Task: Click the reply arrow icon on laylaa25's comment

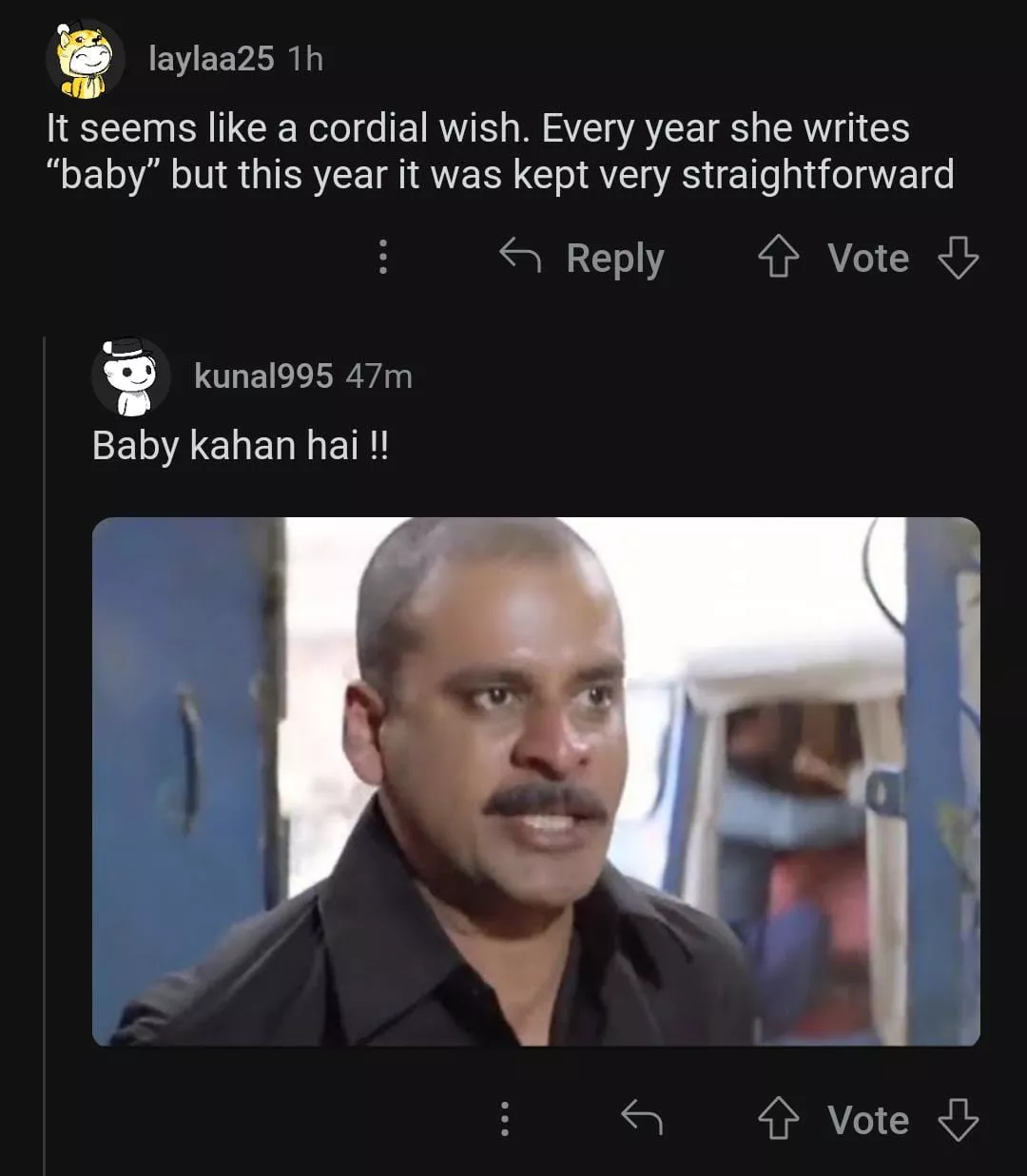Action: coord(520,256)
